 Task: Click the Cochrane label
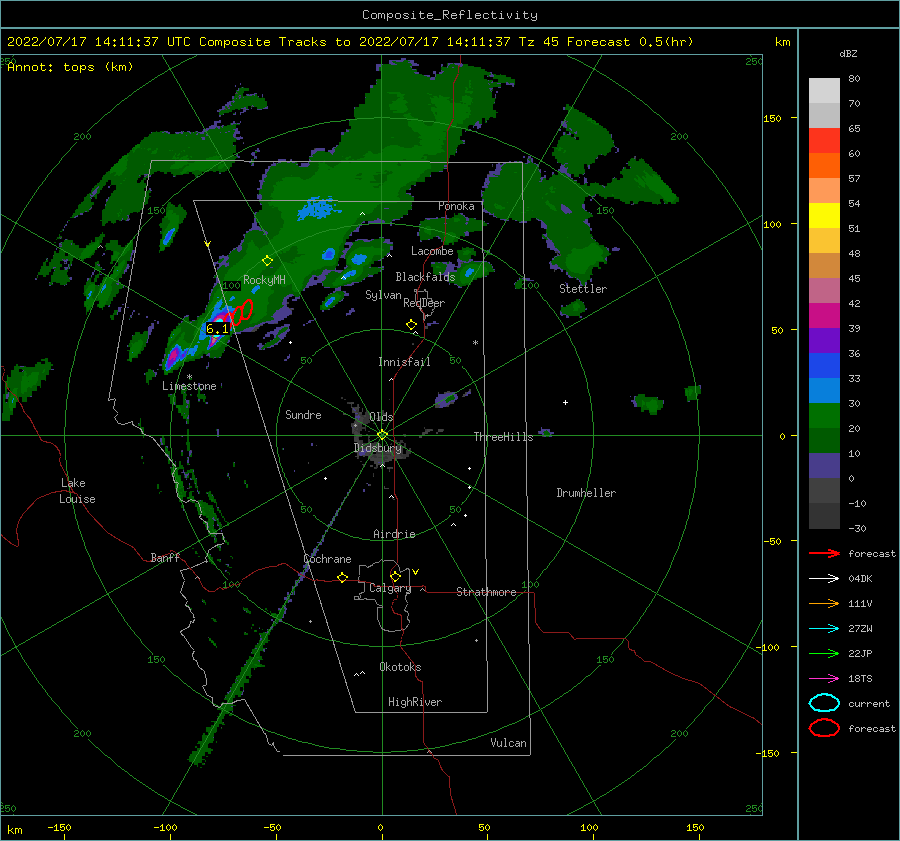click(x=327, y=559)
